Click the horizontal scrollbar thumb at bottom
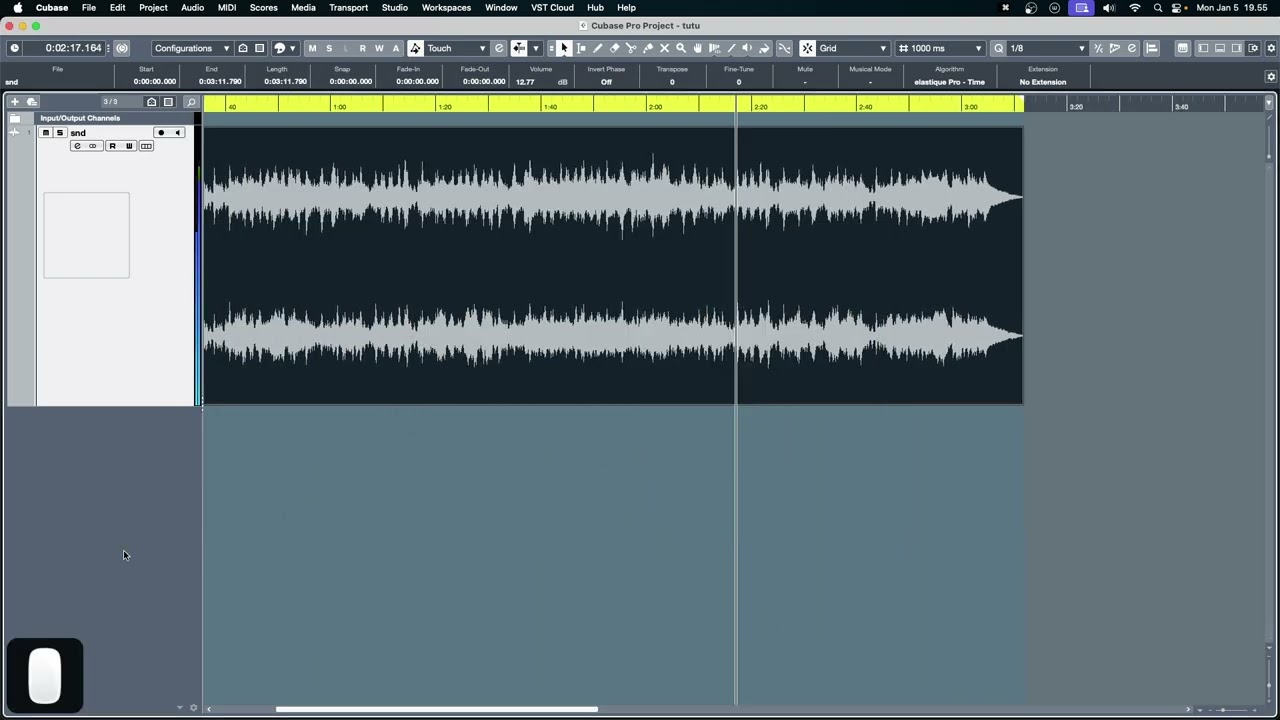The height and width of the screenshot is (720, 1280). [x=437, y=709]
